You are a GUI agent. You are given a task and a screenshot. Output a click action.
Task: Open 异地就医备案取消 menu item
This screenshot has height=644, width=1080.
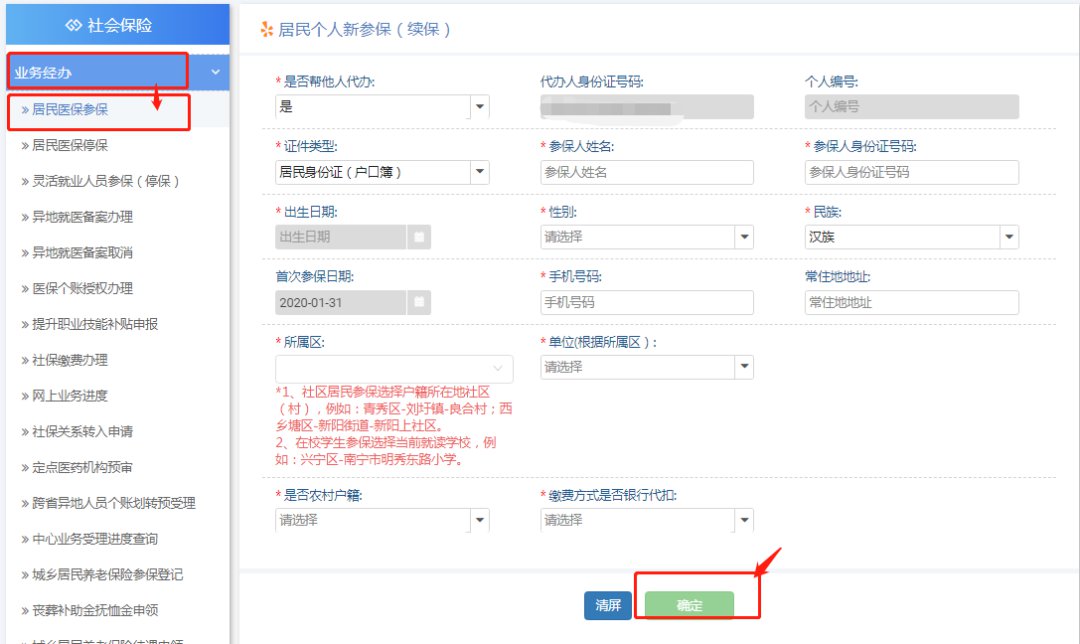tap(76, 253)
